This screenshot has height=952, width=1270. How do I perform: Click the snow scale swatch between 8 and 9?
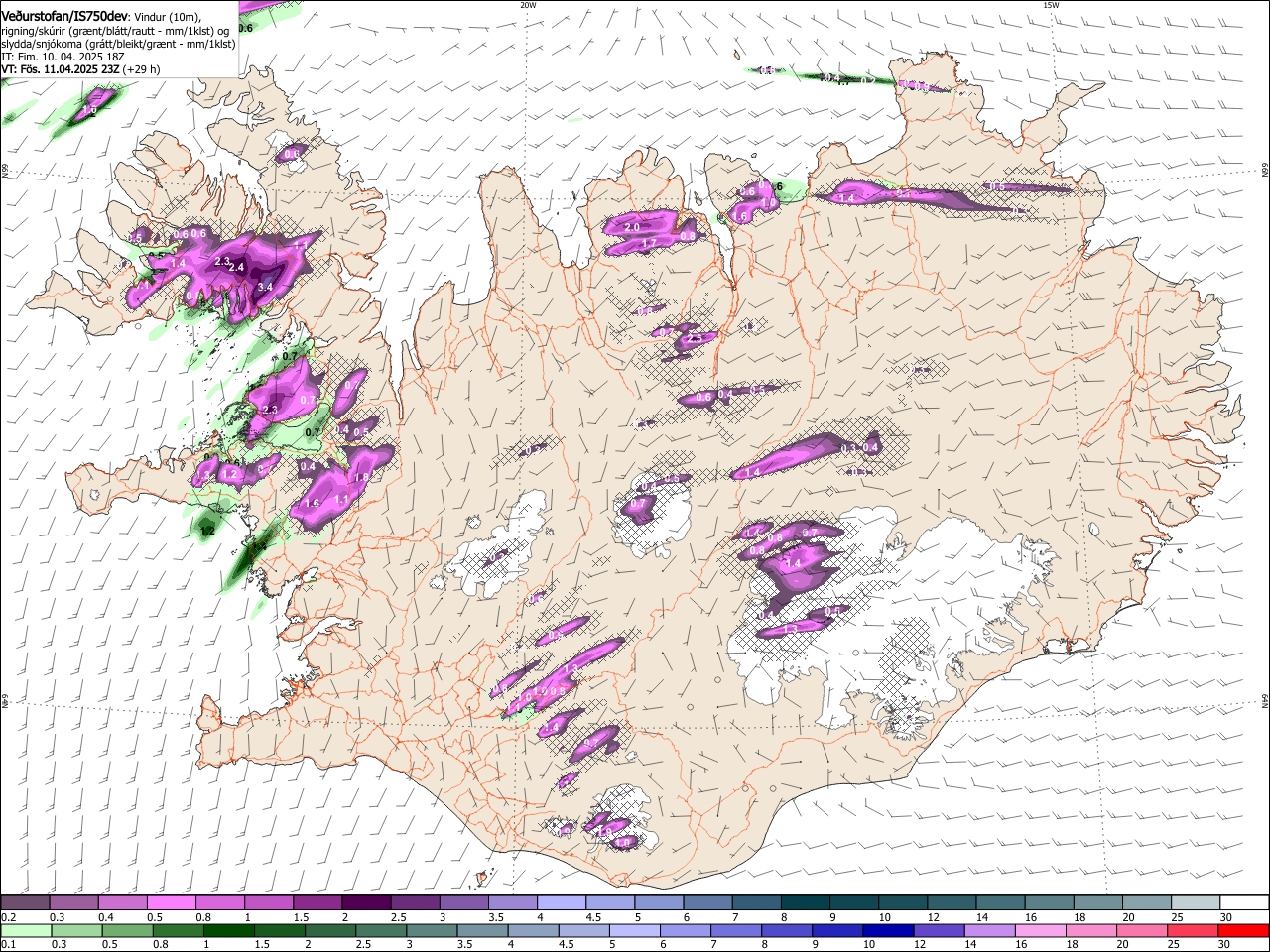(804, 903)
